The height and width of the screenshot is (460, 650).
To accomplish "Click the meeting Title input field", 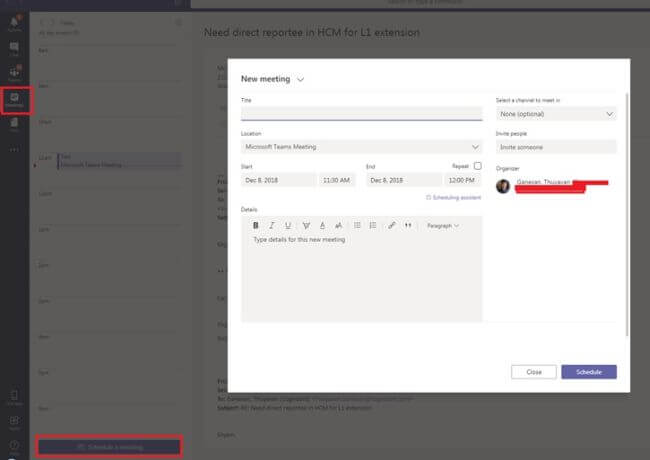I will click(361, 114).
